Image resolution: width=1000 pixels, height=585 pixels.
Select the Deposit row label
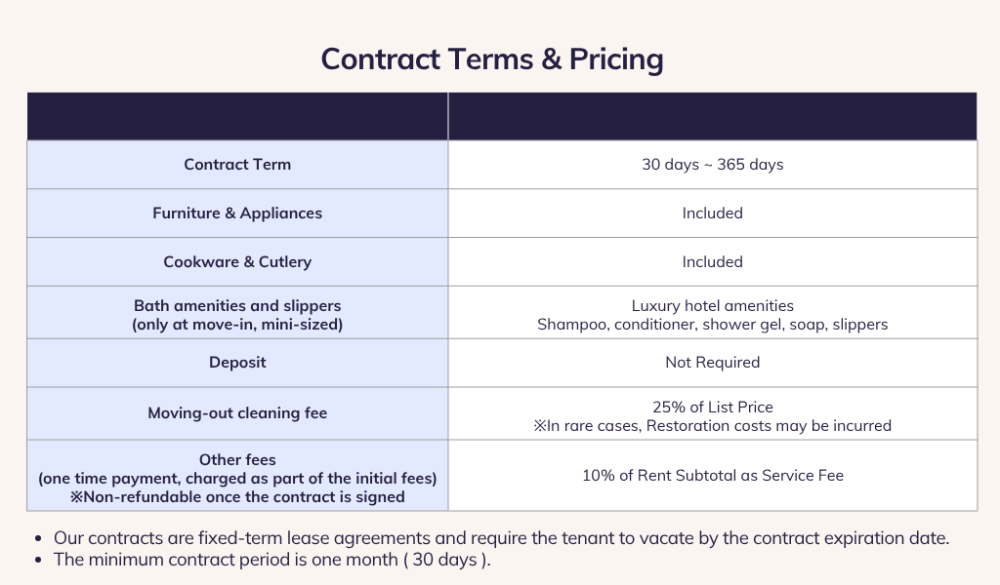237,362
